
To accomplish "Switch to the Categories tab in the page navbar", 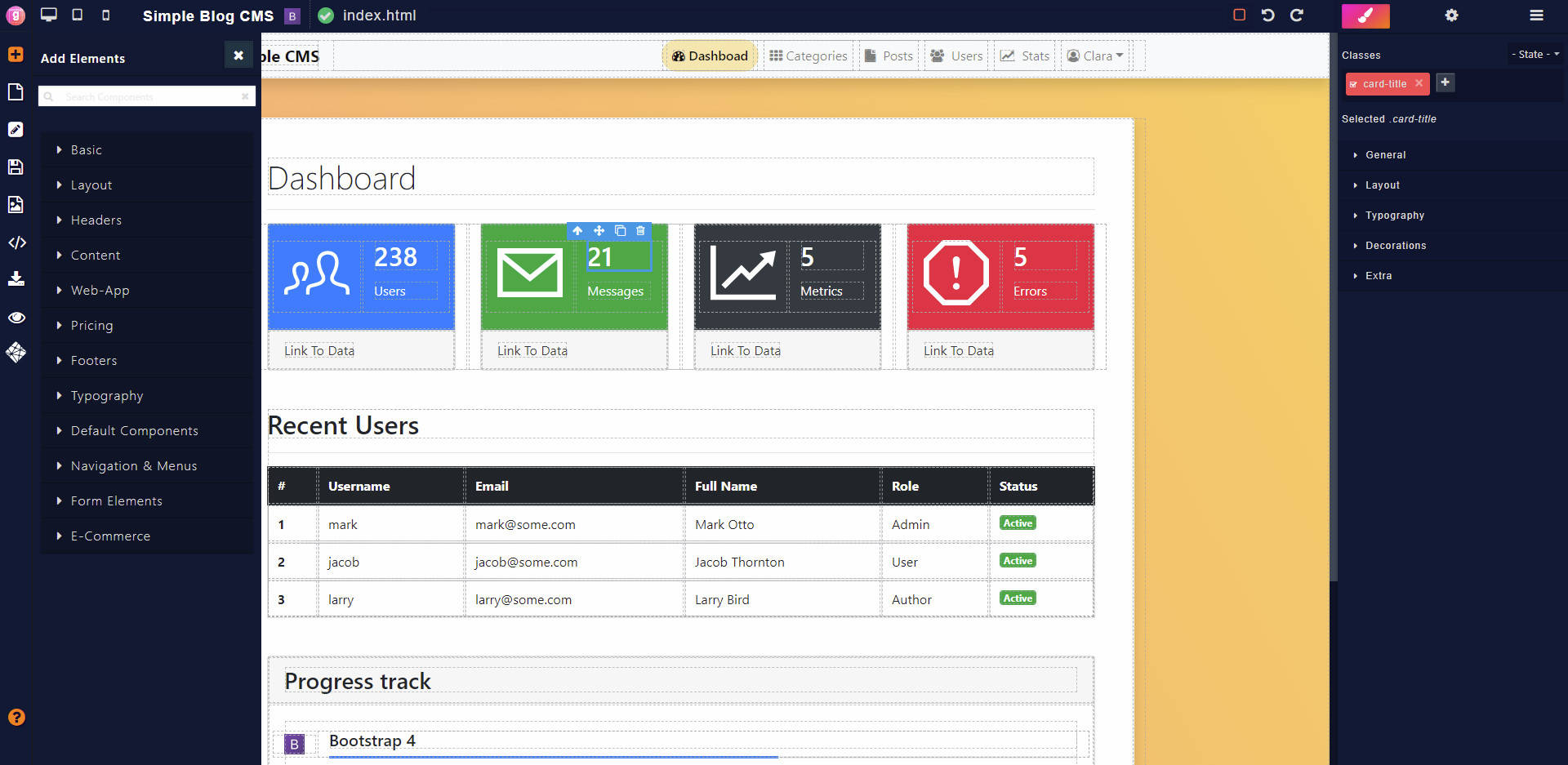I will coord(808,56).
